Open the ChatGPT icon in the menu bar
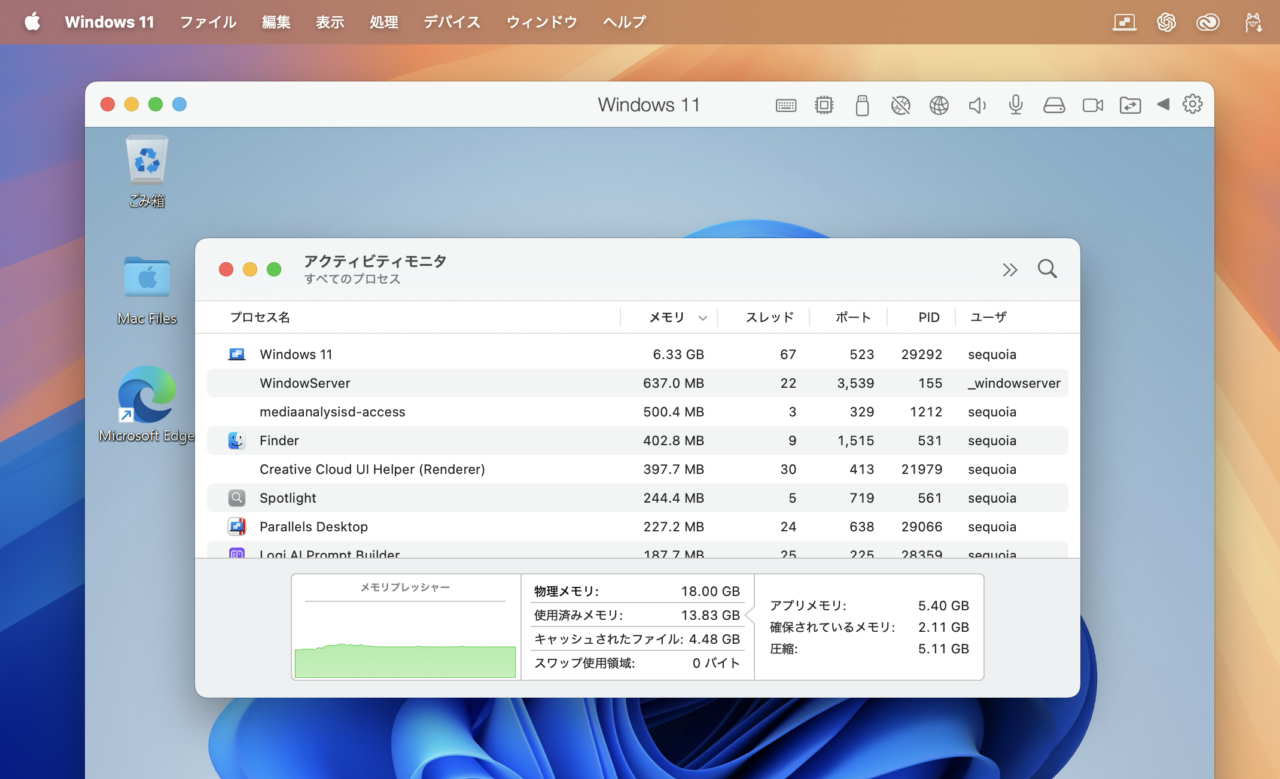 coord(1166,22)
